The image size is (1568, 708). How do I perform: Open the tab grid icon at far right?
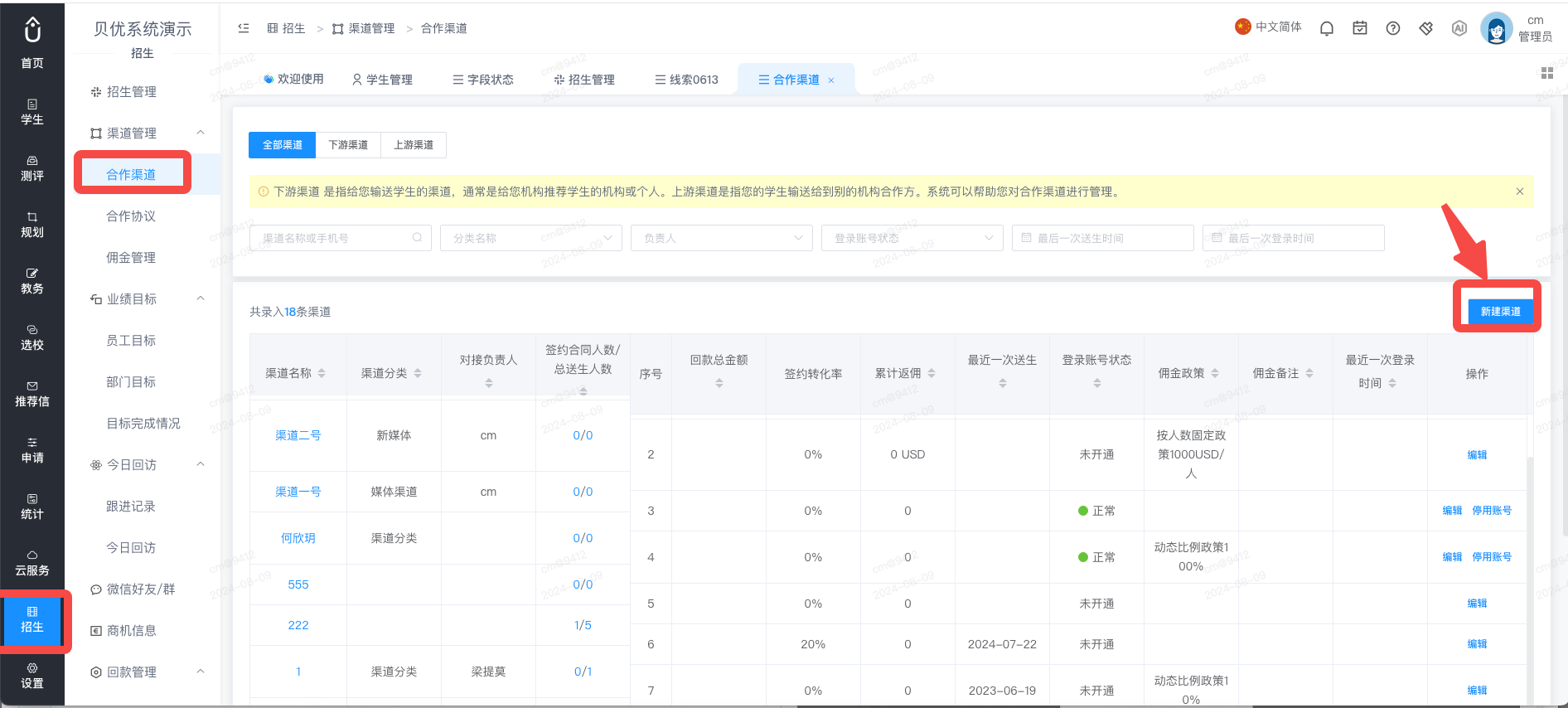(1547, 74)
